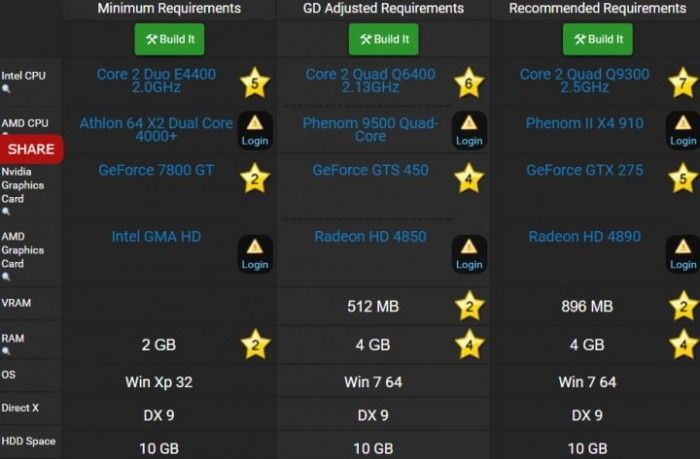Click star rating 6 beside Core 2 Quad Q6400
This screenshot has width=700, height=459.
coord(469,83)
